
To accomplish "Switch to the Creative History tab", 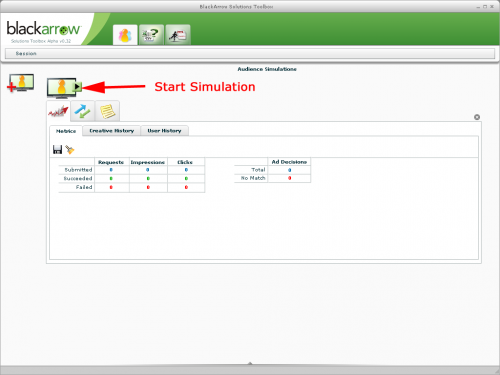I will (x=112, y=131).
